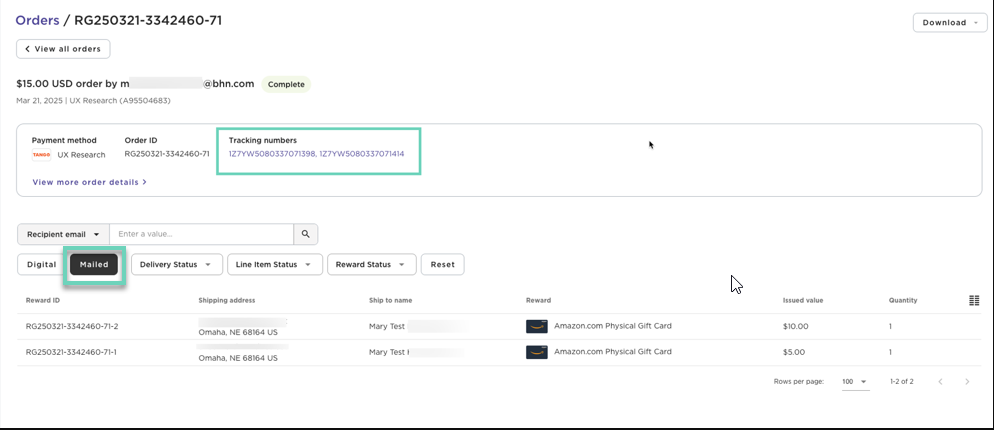Click the search magnifier icon button

(x=305, y=234)
